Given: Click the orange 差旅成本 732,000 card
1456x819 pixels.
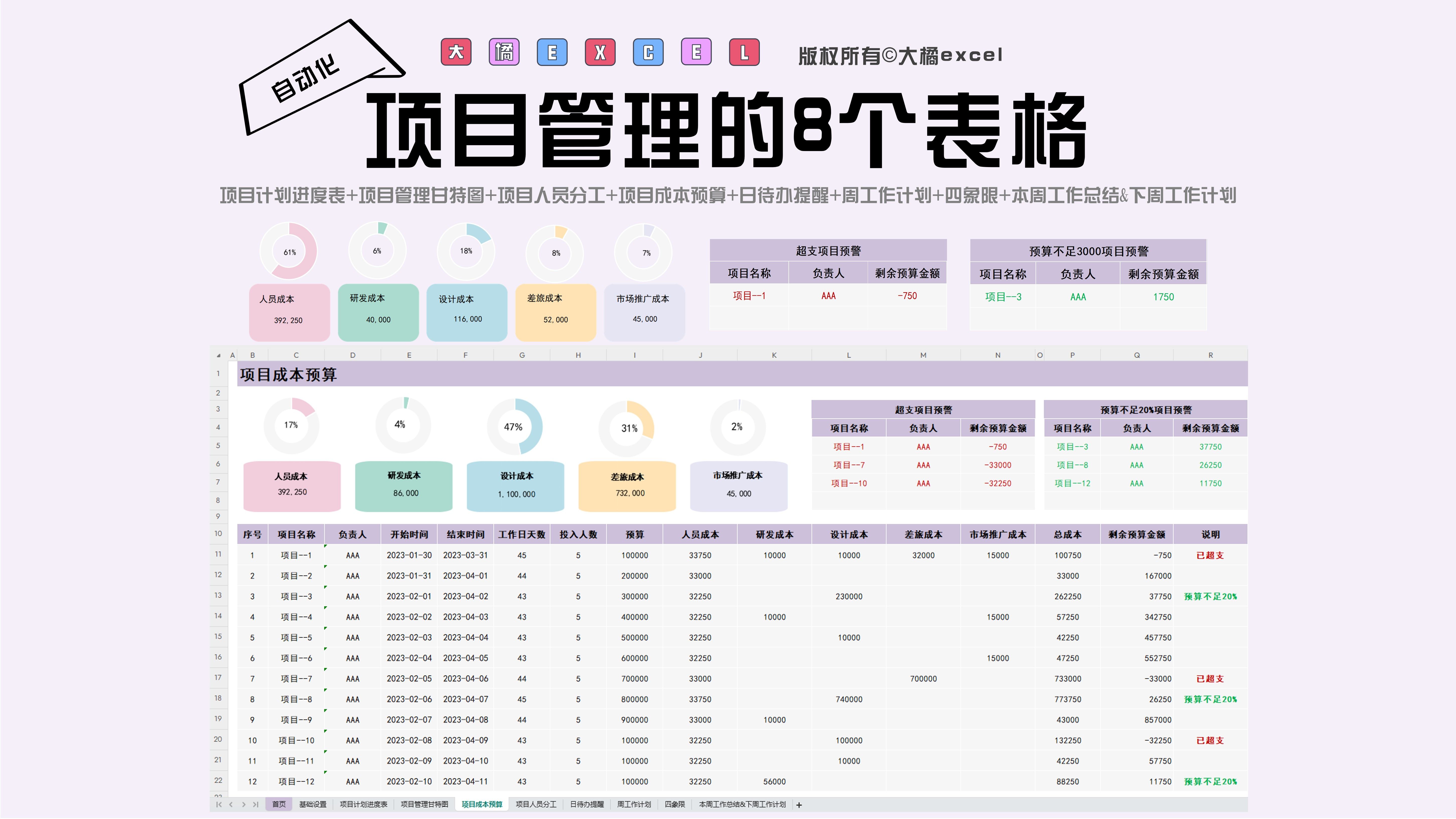Looking at the screenshot, I should point(627,486).
